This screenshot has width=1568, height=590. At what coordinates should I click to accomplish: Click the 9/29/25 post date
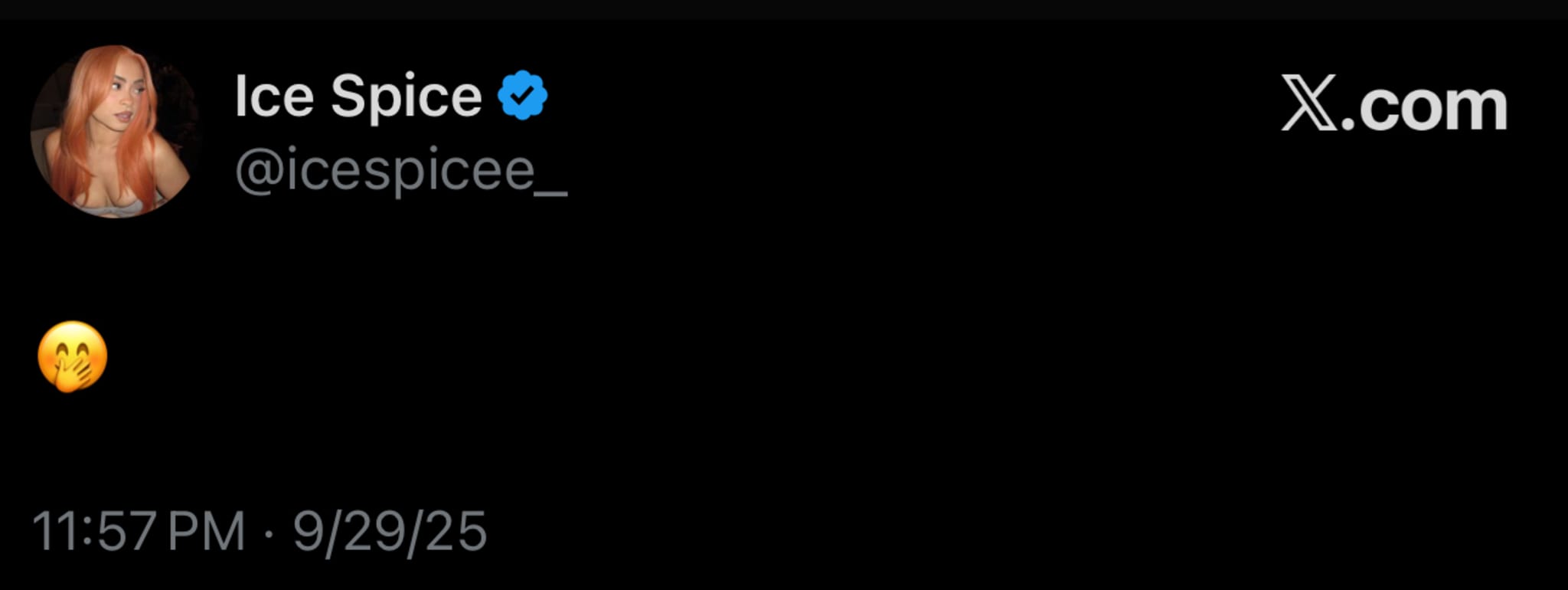(x=390, y=531)
